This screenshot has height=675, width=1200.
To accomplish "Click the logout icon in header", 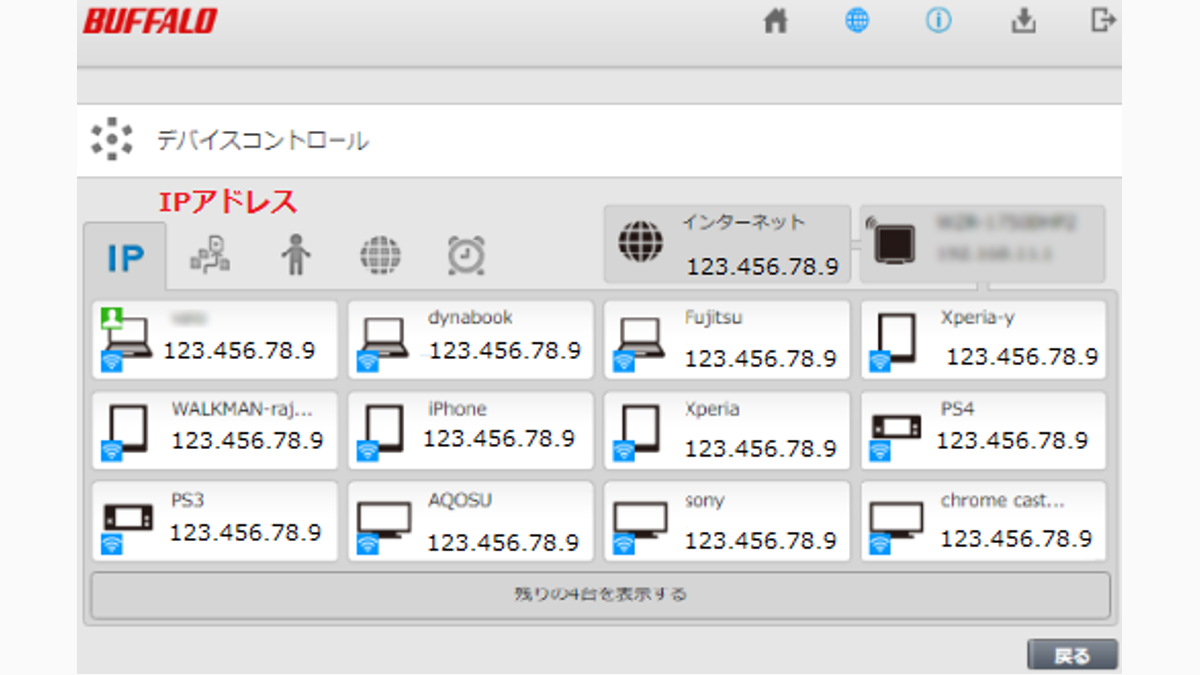I will coord(1103,21).
